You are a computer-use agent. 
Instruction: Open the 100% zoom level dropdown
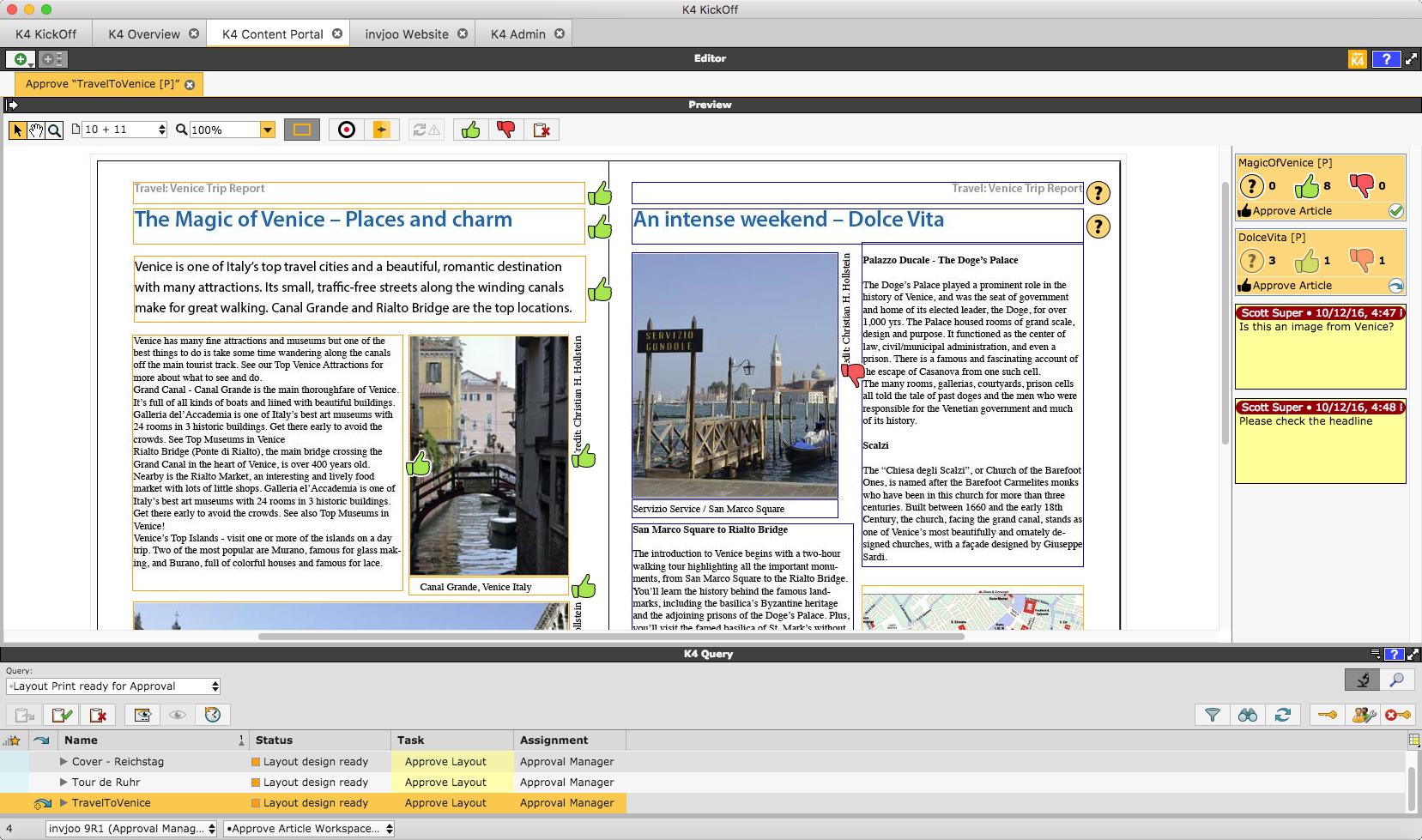pyautogui.click(x=268, y=130)
